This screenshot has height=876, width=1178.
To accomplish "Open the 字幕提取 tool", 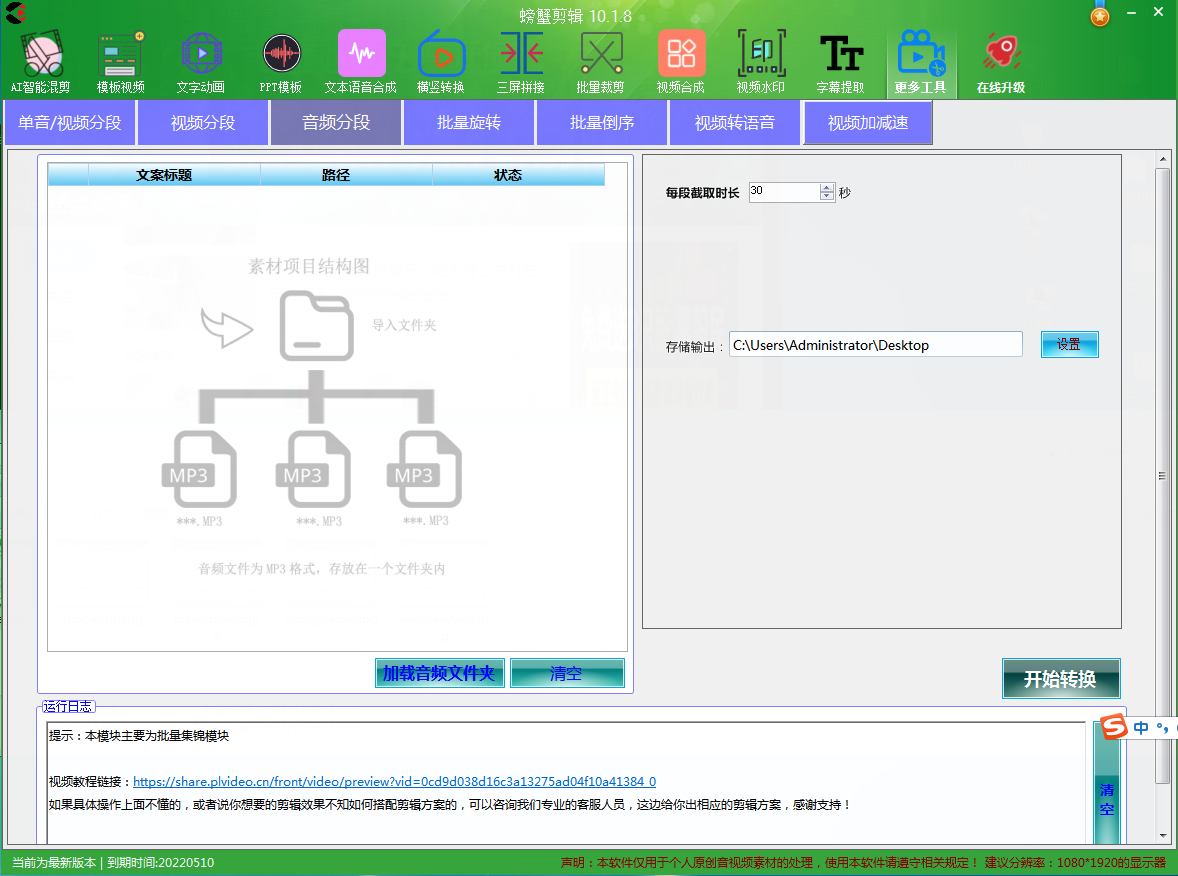I will coord(841,63).
